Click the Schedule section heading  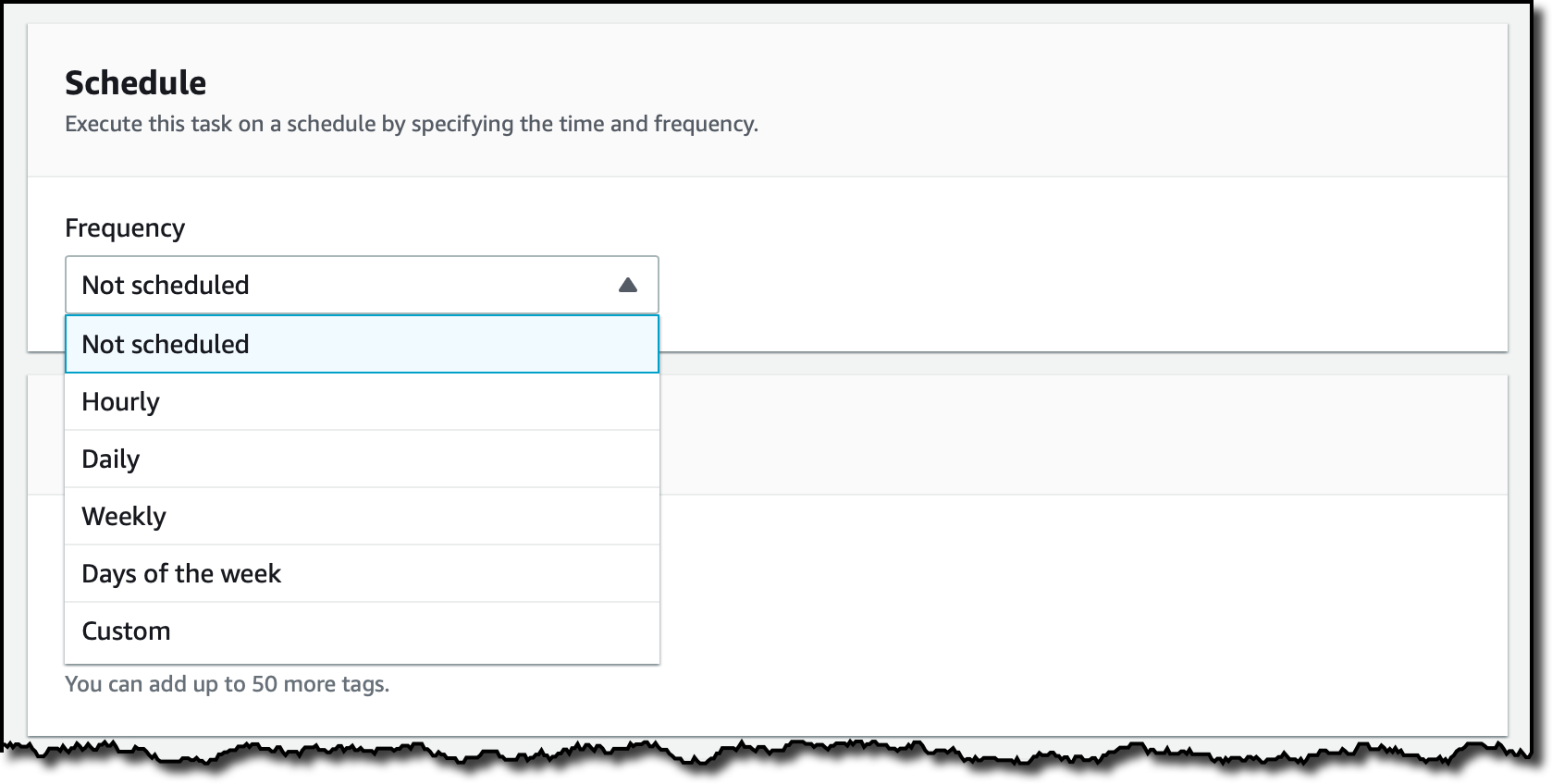coord(136,83)
